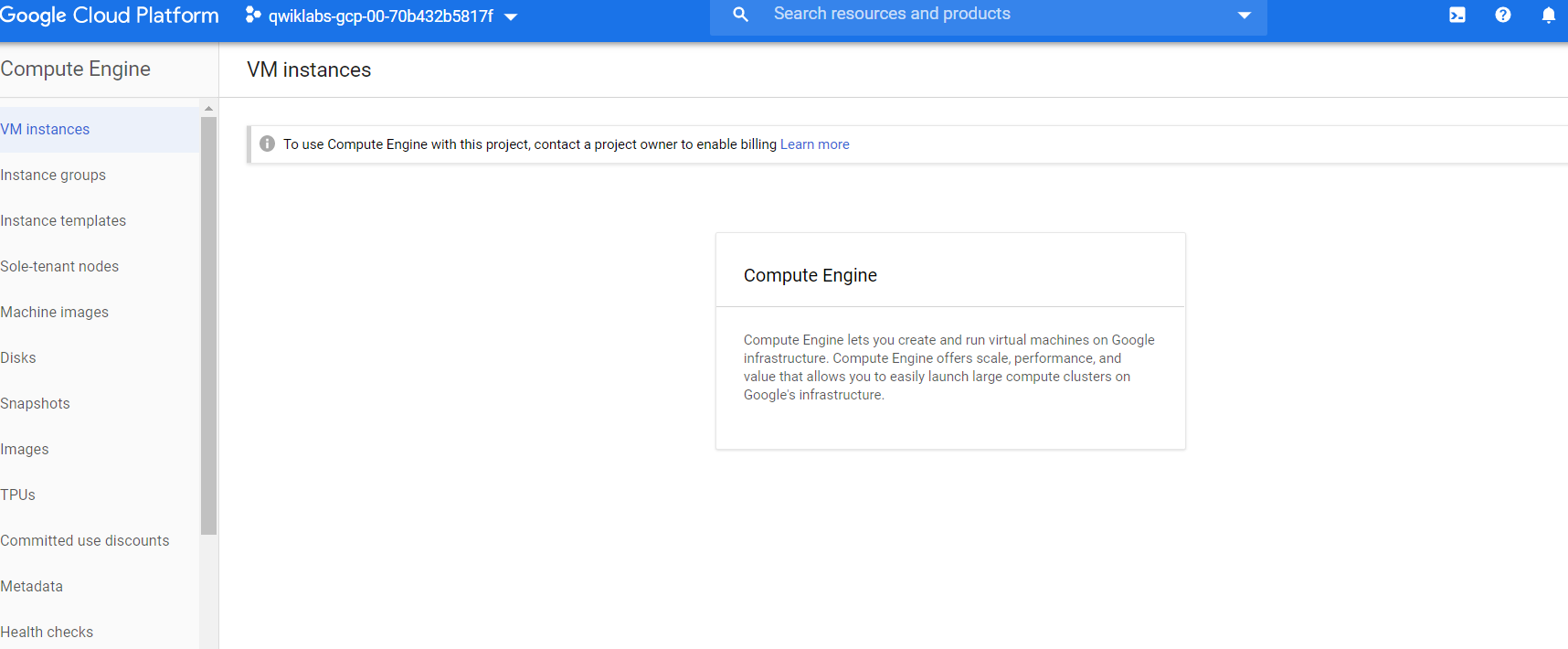Open Cloud Shell terminal icon
Viewport: 1568px width, 649px height.
tap(1457, 16)
